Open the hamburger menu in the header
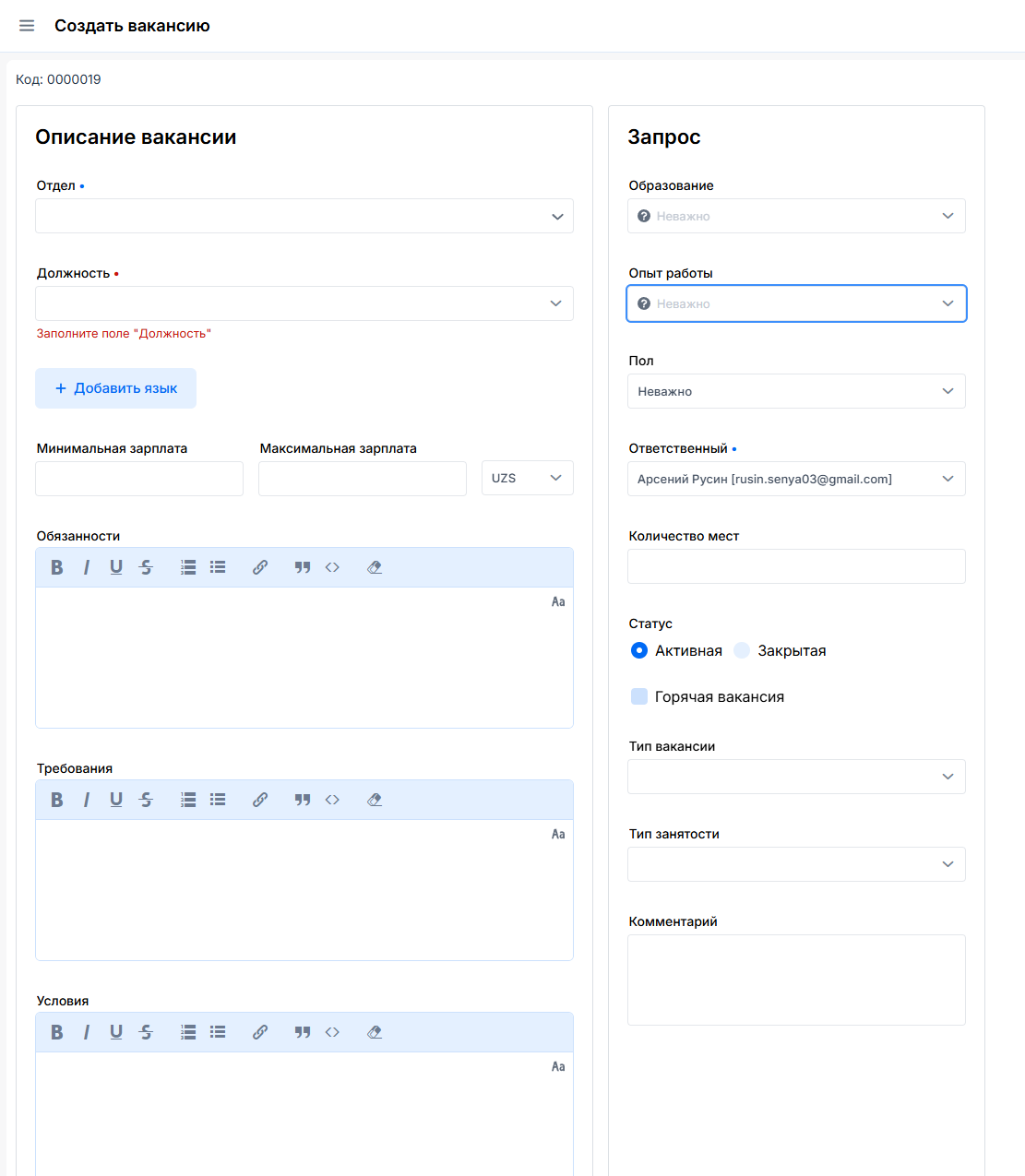 pos(27,25)
